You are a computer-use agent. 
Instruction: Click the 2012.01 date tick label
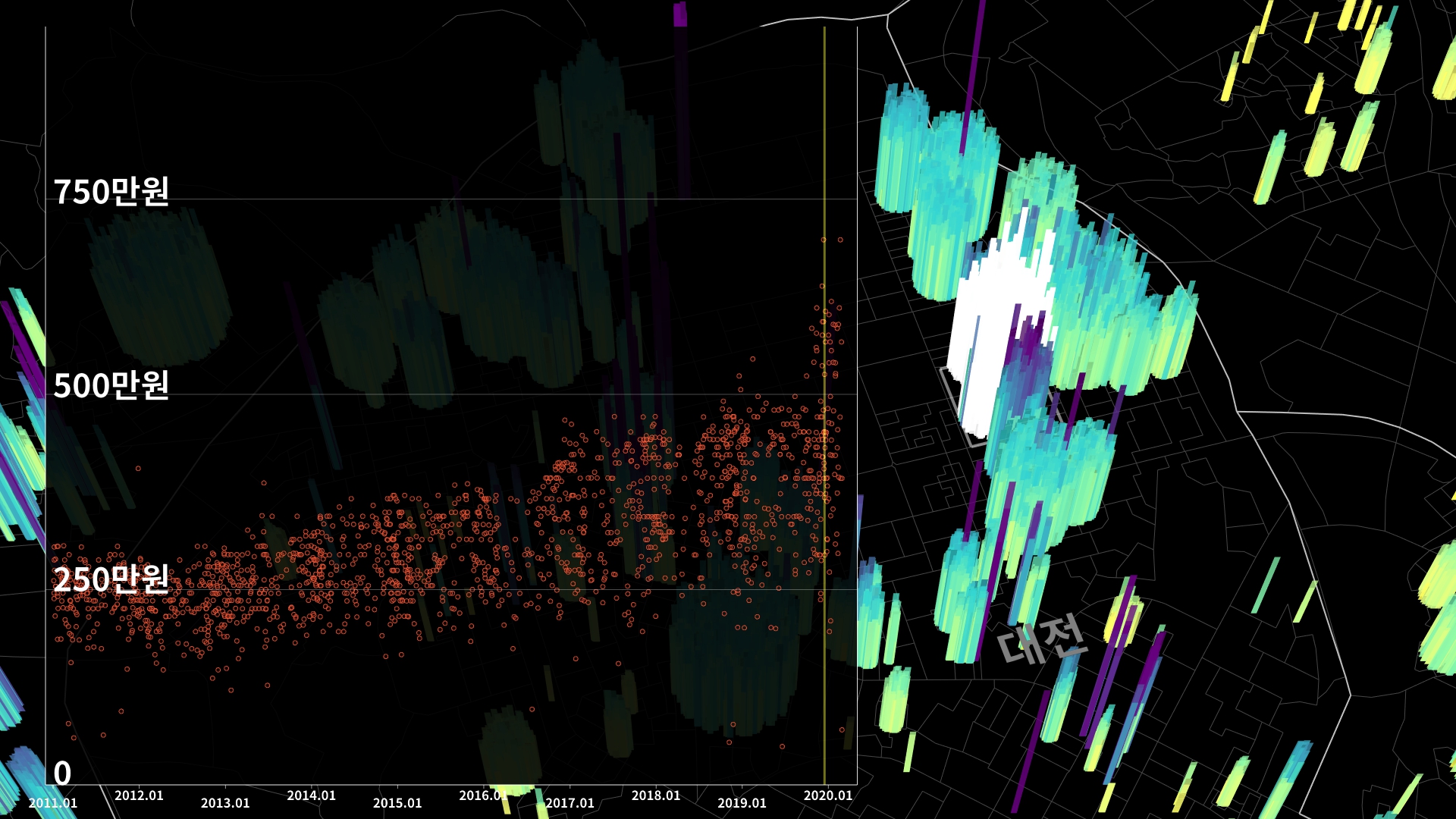[x=139, y=795]
